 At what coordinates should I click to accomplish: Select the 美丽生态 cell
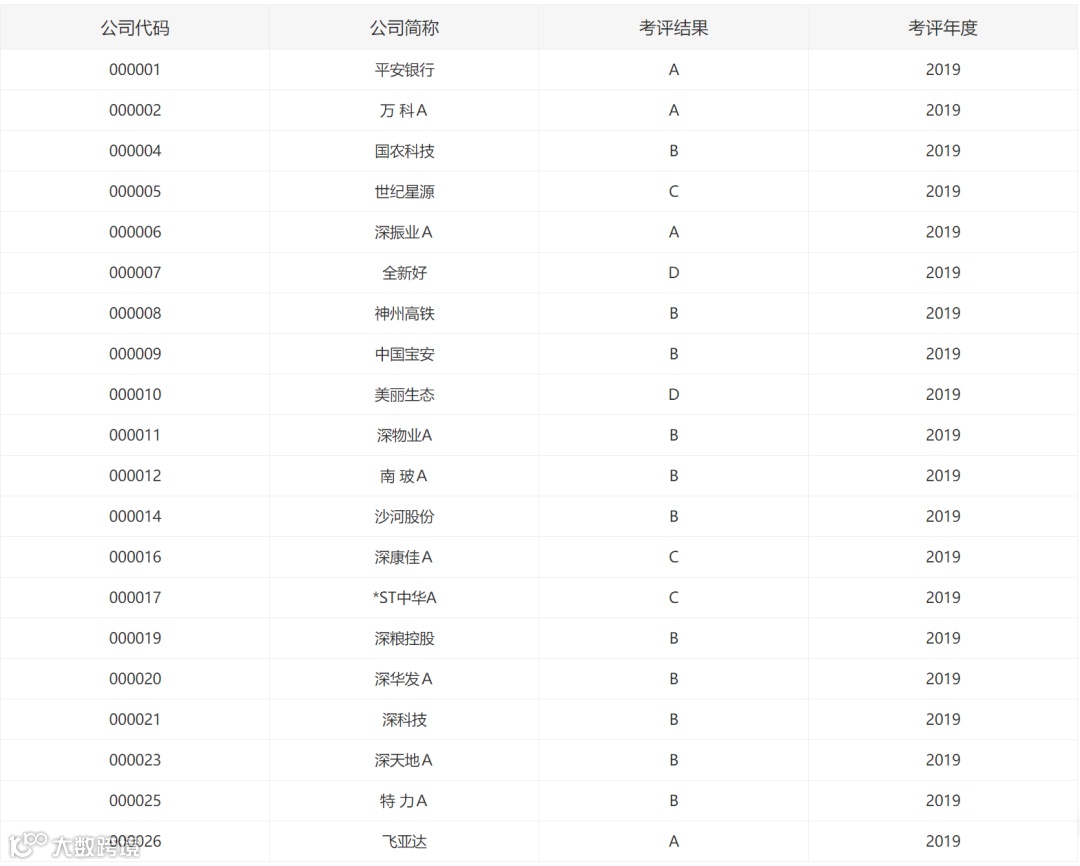coord(404,395)
